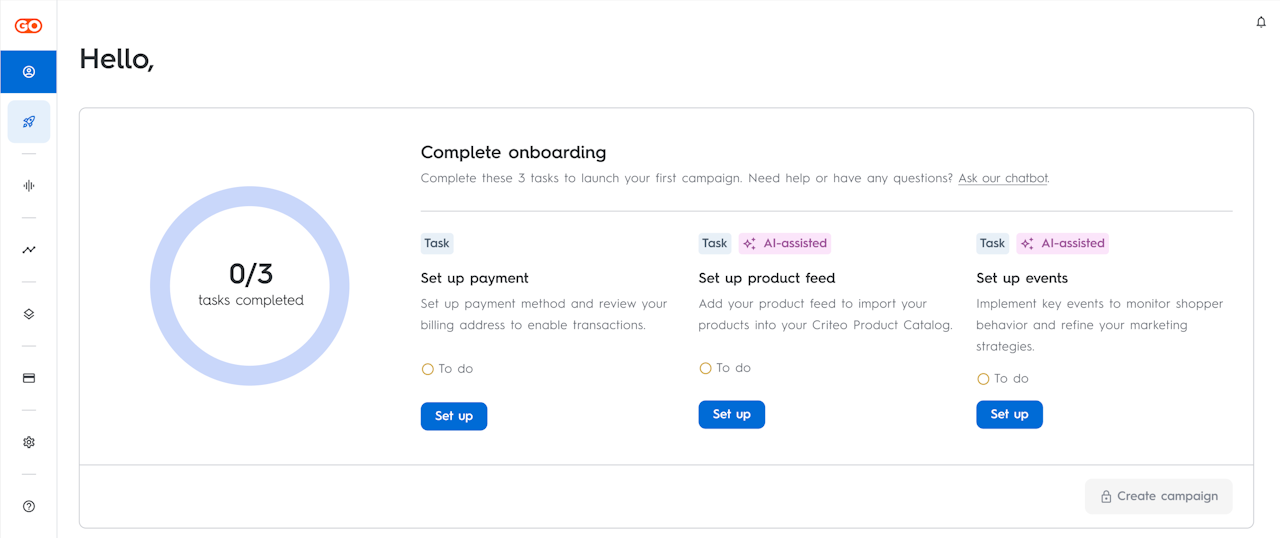Open the trend line analytics icon
Viewport: 1280px width, 538px height.
click(29, 250)
